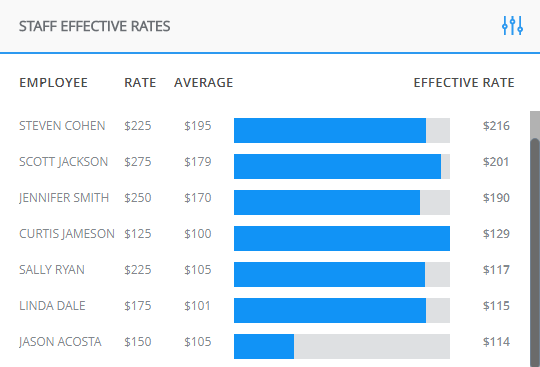Sort by the Rate column header
Image resolution: width=540 pixels, height=367 pixels.
click(x=140, y=83)
